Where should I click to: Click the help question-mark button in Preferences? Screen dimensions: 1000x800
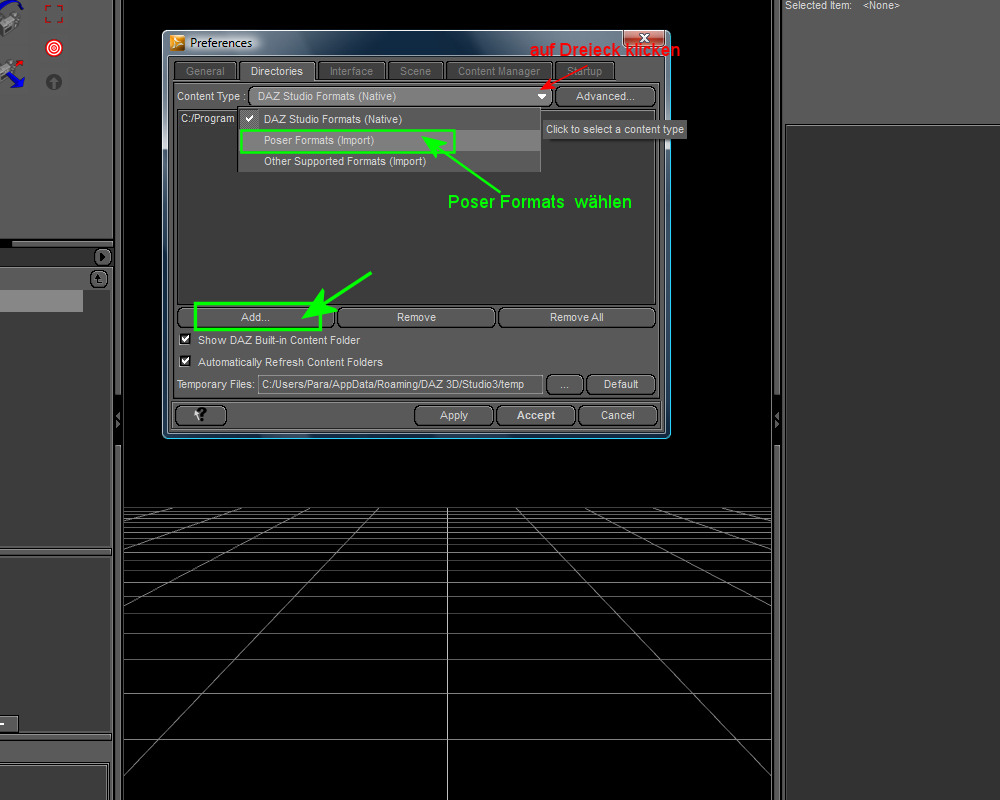click(x=201, y=415)
